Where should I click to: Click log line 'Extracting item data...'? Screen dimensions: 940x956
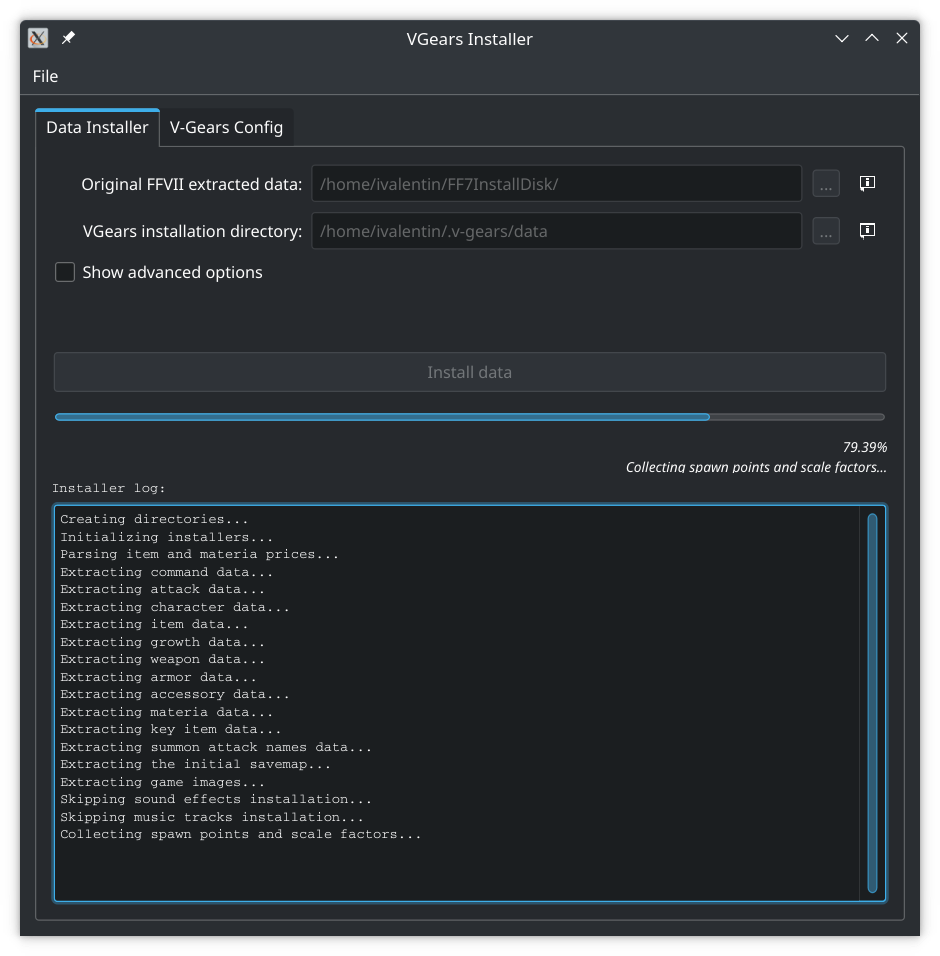154,624
